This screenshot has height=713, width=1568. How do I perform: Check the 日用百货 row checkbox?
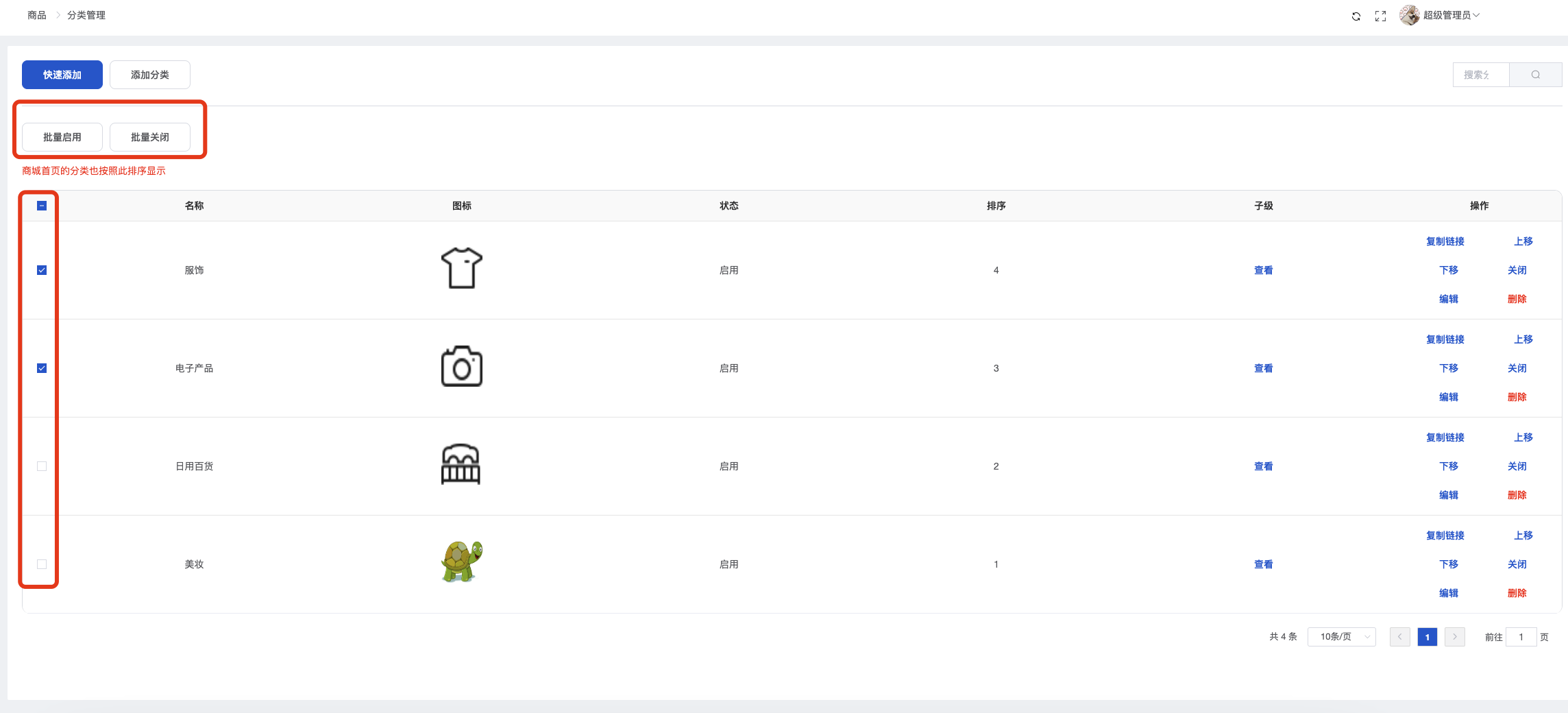point(42,466)
